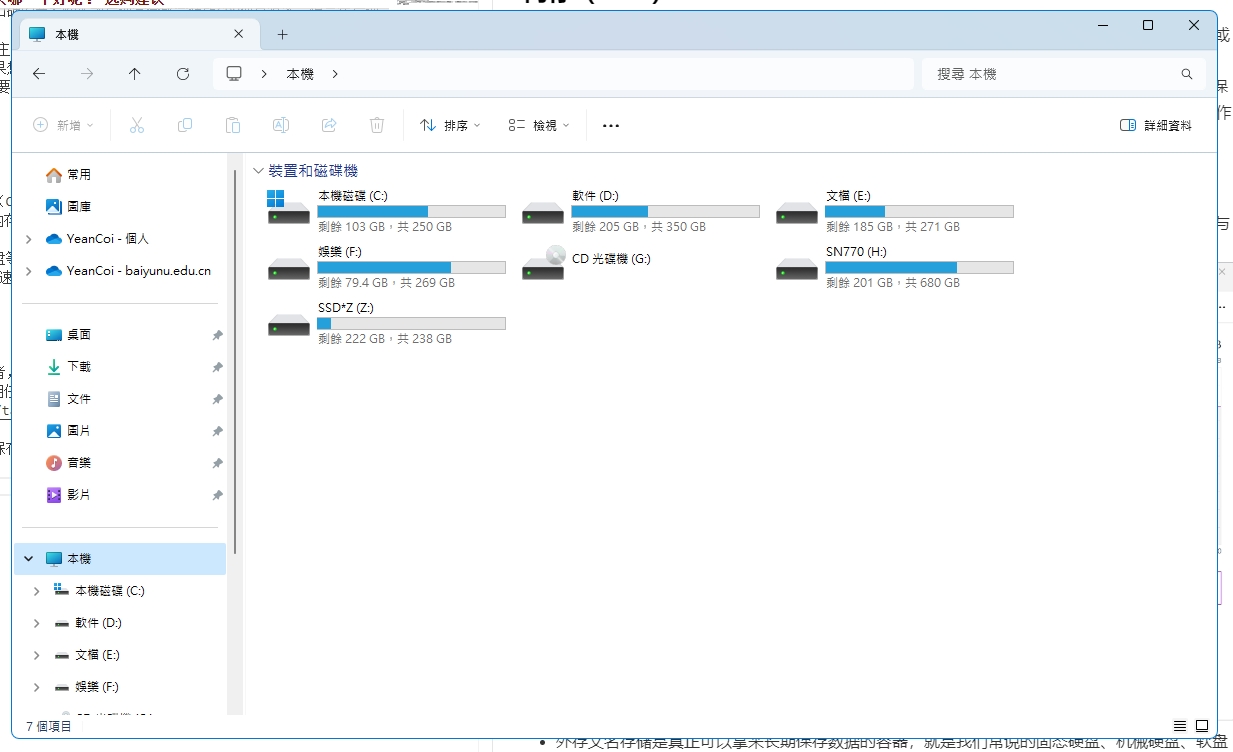The width and height of the screenshot is (1233, 752).
Task: Click the Refresh icon in navigation bar
Action: click(x=182, y=74)
